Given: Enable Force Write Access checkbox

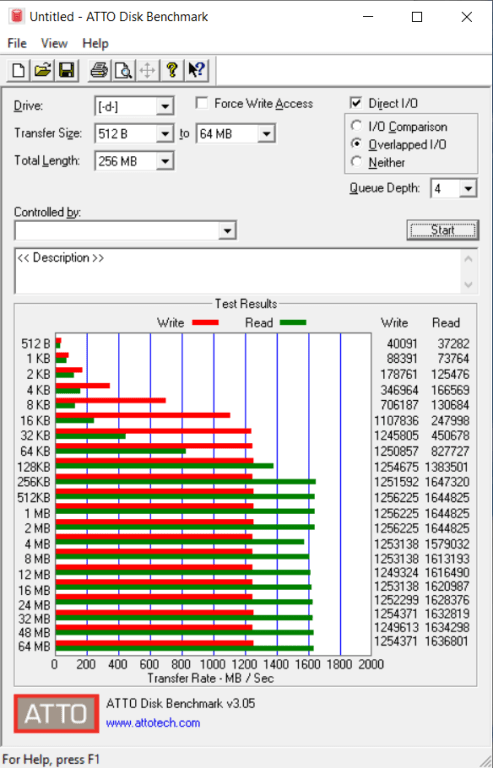Looking at the screenshot, I should [201, 103].
